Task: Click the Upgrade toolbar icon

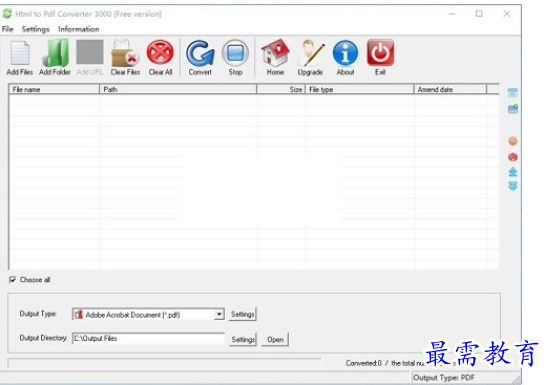Action: pyautogui.click(x=310, y=53)
